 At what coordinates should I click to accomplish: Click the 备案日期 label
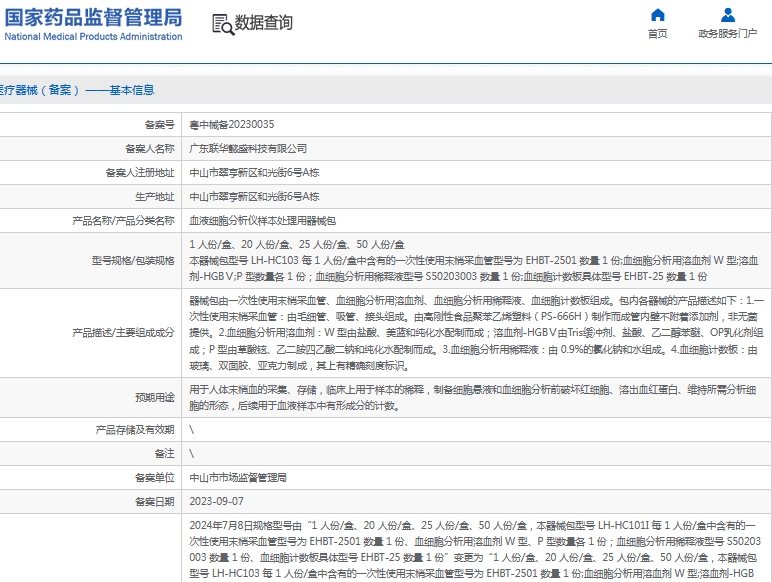pos(155,502)
